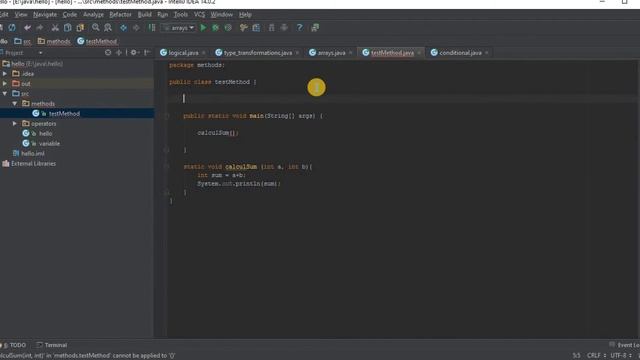Viewport: 640px width, 360px height.
Task: Navigate forward with the dimmed arrow icon
Action: 136,28
